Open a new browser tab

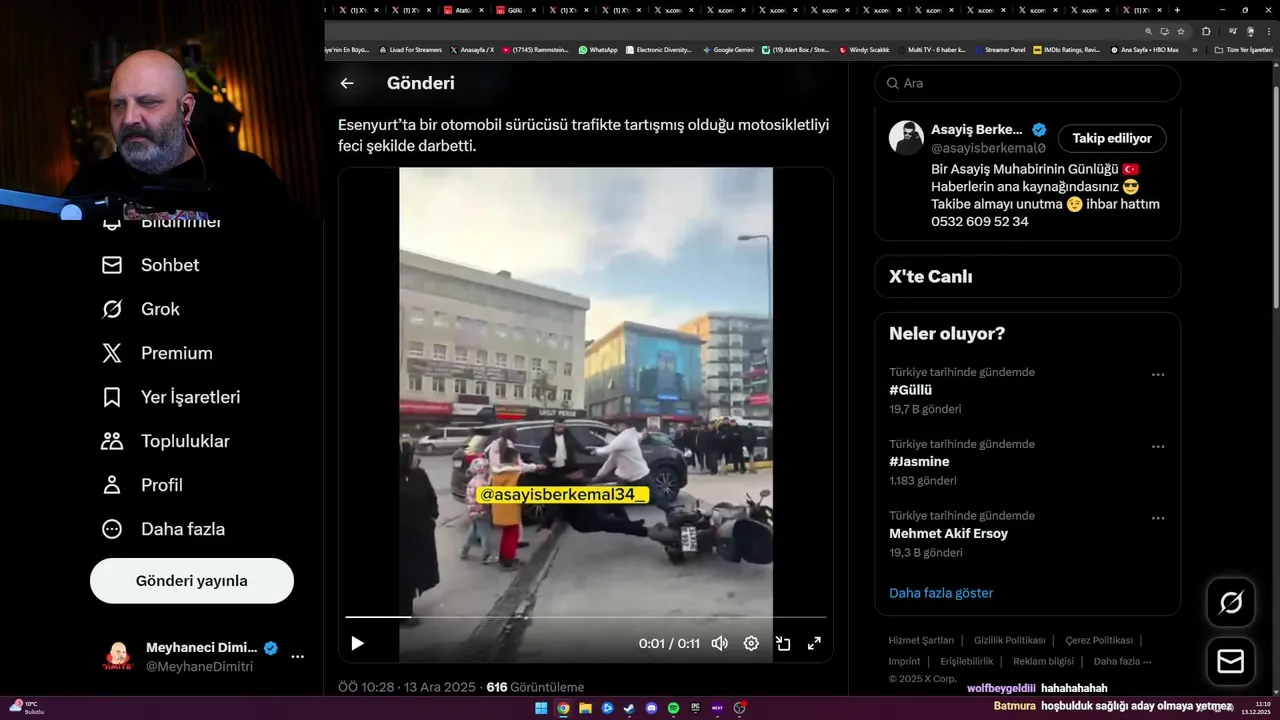click(1177, 10)
